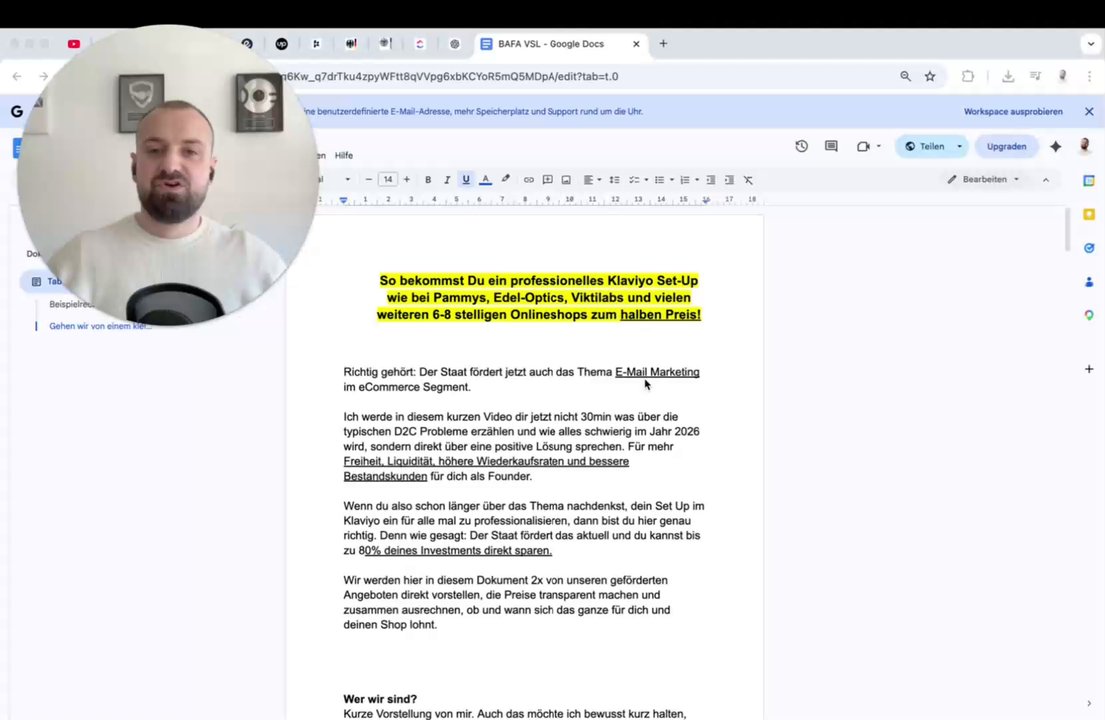This screenshot has width=1105, height=720.
Task: Insert a hyperlink via the link icon
Action: pos(528,179)
